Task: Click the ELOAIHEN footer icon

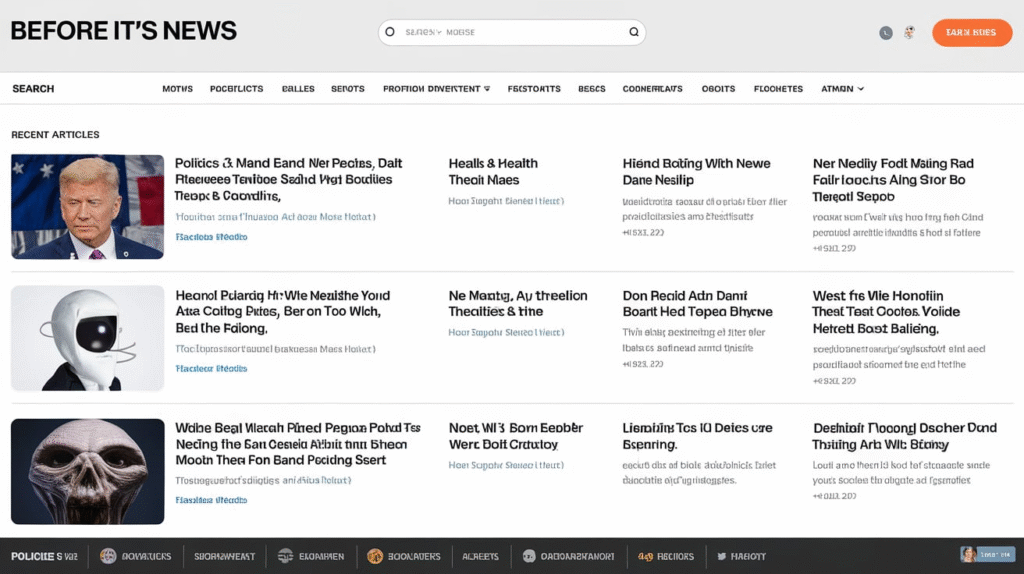Action: click(x=285, y=556)
